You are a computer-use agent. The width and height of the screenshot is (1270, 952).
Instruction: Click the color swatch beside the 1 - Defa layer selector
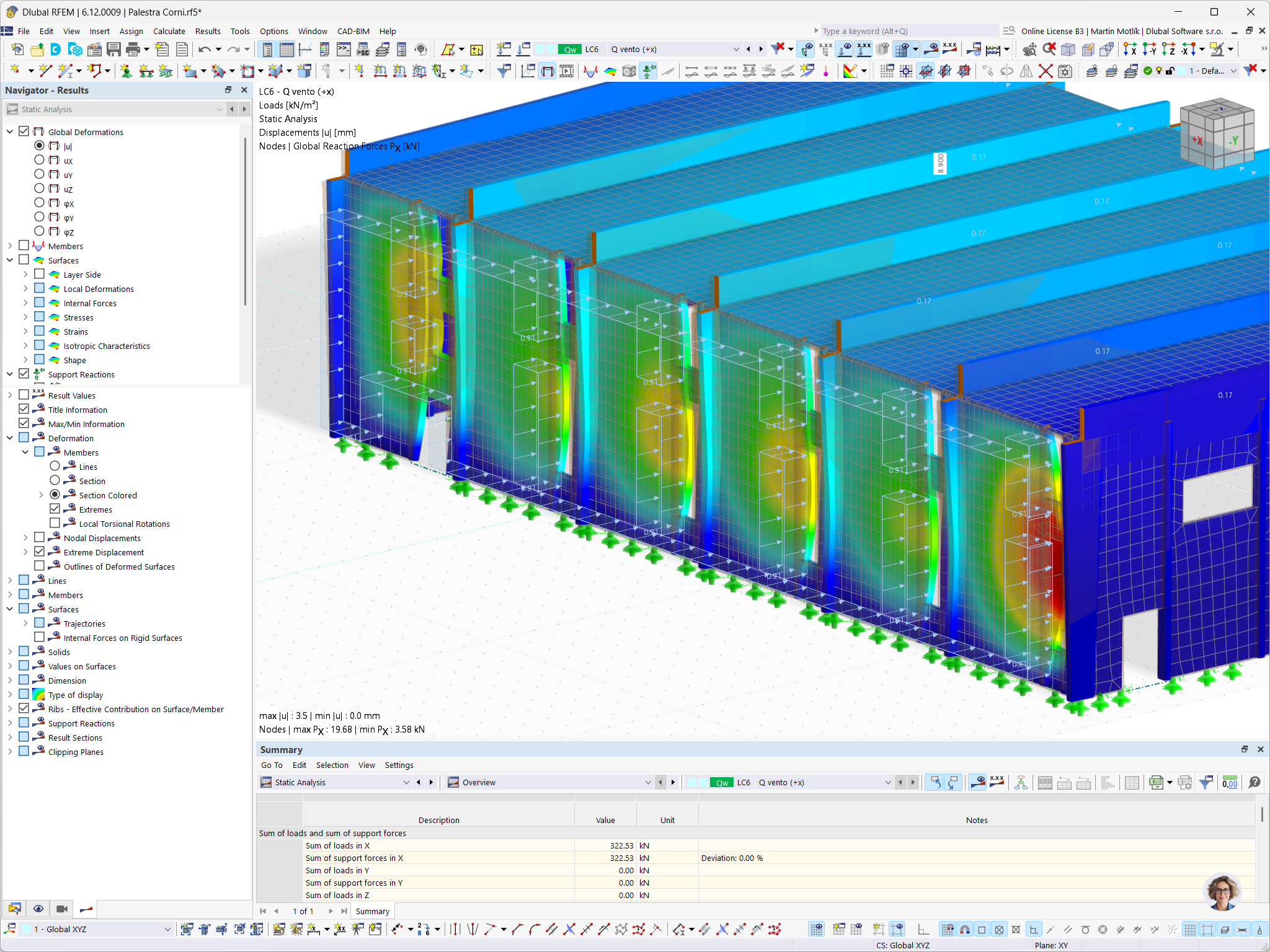[1181, 71]
